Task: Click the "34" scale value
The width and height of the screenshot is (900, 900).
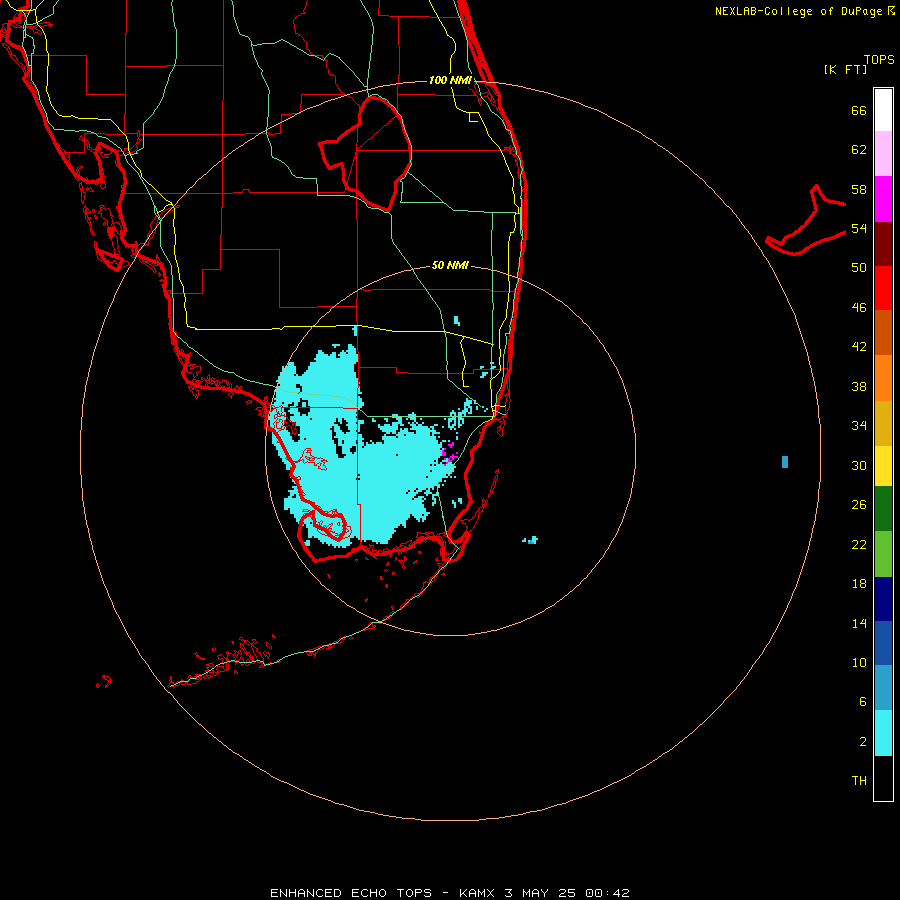Action: [x=859, y=425]
